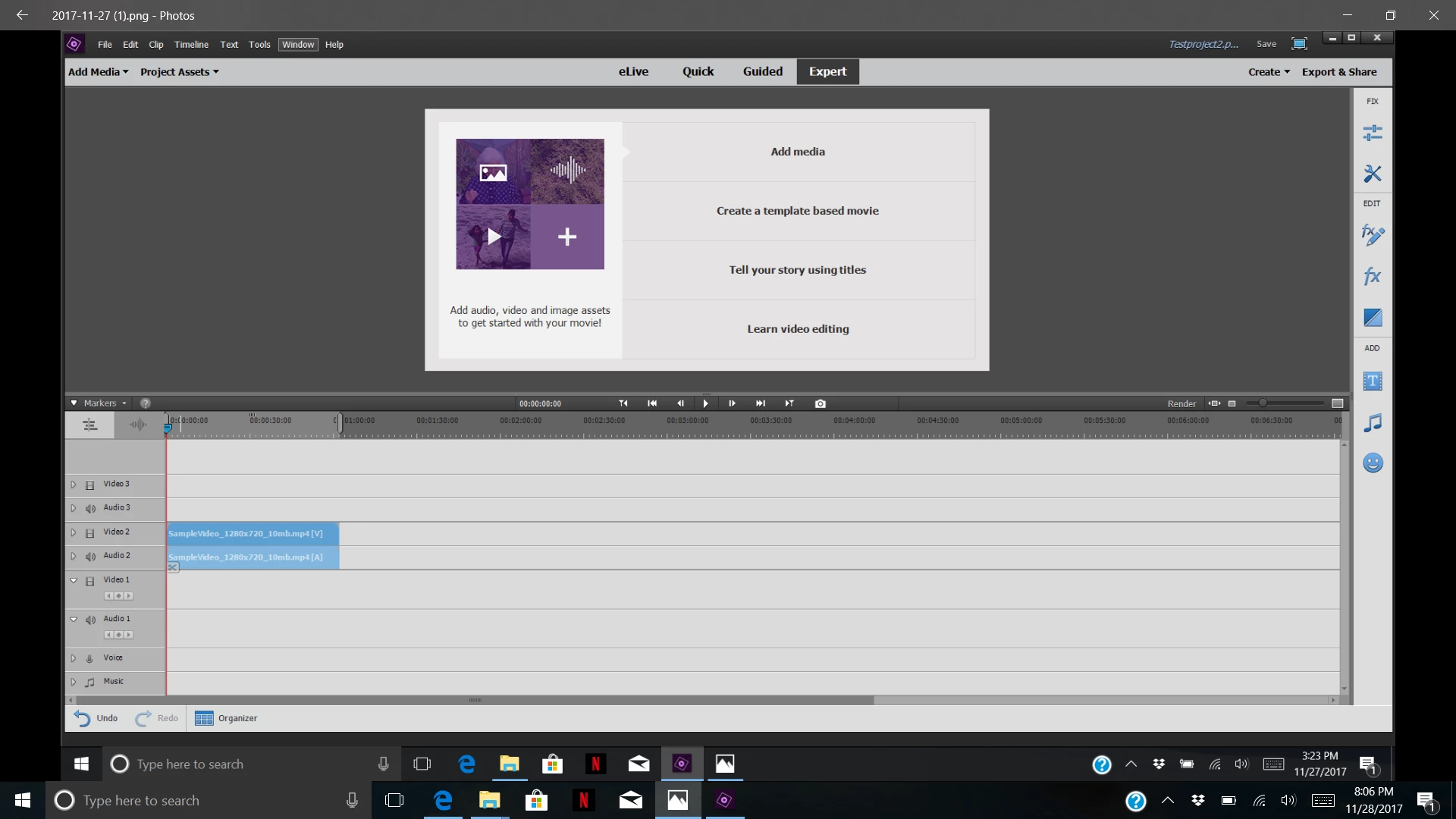The height and width of the screenshot is (819, 1456).
Task: Open the Titles and Text icon
Action: (x=1372, y=381)
